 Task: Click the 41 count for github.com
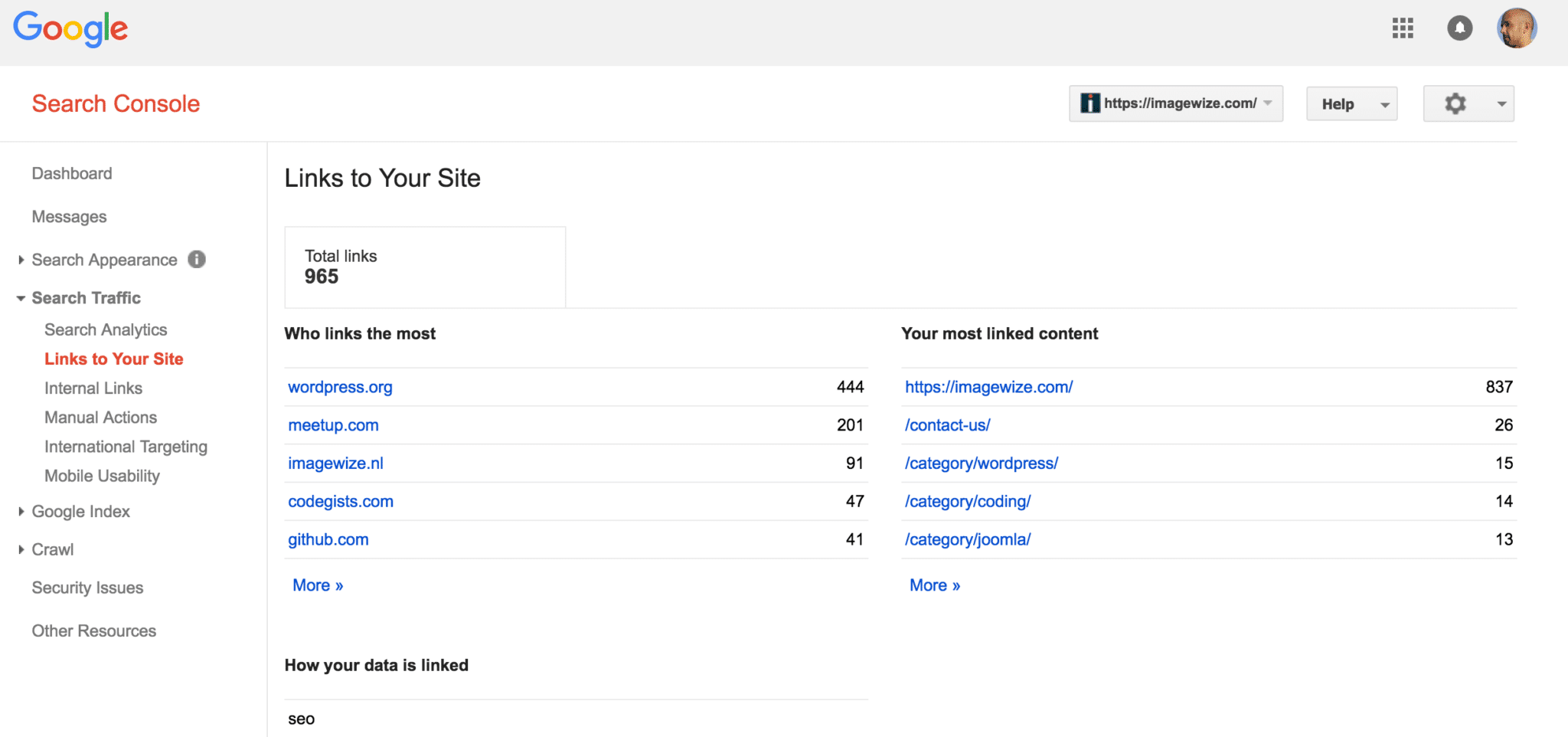854,539
